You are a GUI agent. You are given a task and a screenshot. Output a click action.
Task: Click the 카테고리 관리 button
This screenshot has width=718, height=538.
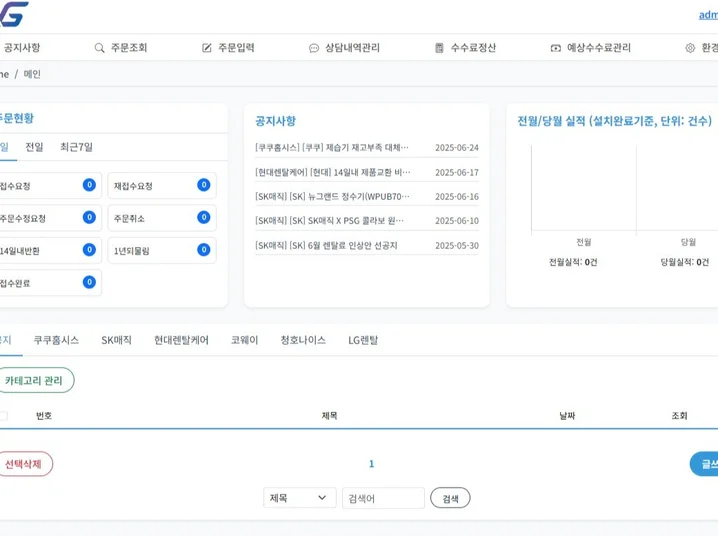click(x=34, y=380)
